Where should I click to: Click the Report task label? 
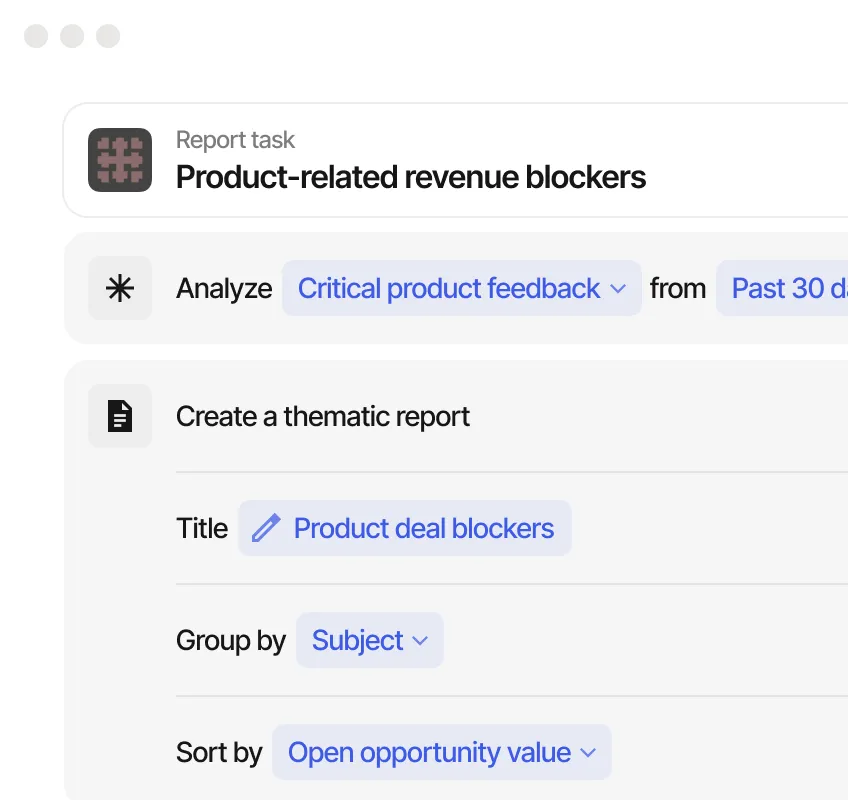point(235,140)
